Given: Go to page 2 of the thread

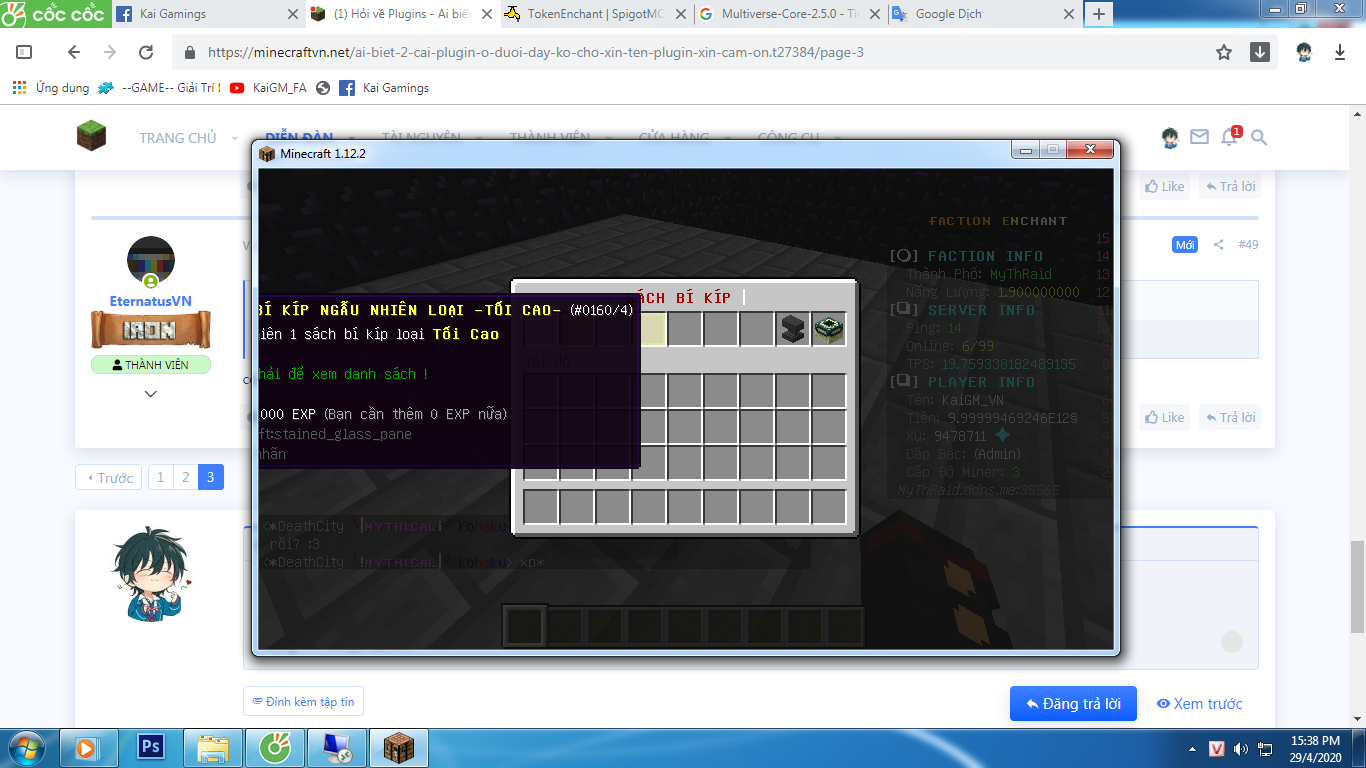Looking at the screenshot, I should pos(185,477).
